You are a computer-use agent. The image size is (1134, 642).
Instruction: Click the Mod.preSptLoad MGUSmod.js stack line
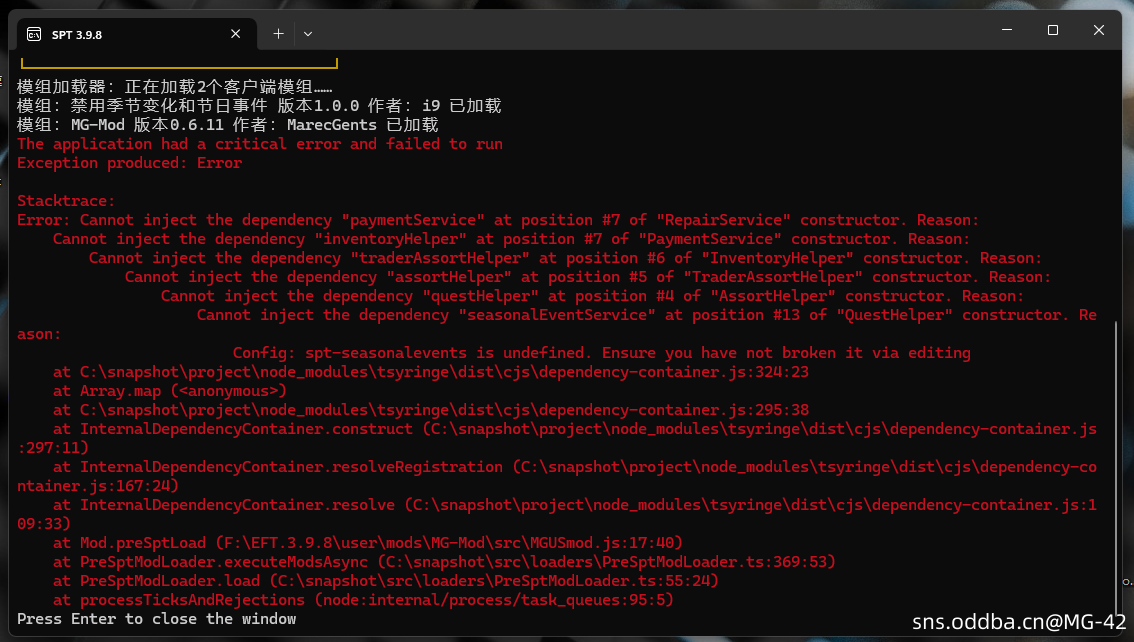click(367, 543)
